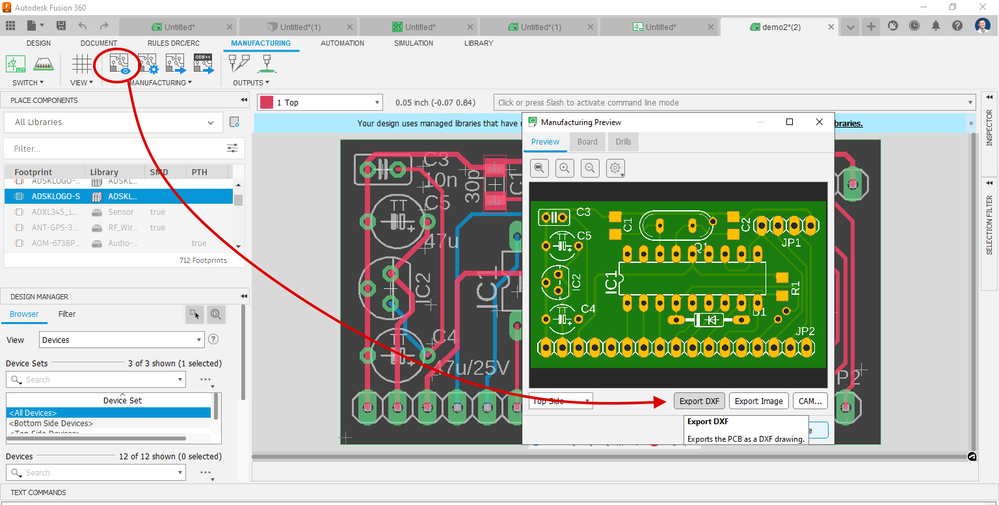Viewport: 999px width, 505px height.
Task: Collapse the Design Manager panel
Action: (x=243, y=297)
